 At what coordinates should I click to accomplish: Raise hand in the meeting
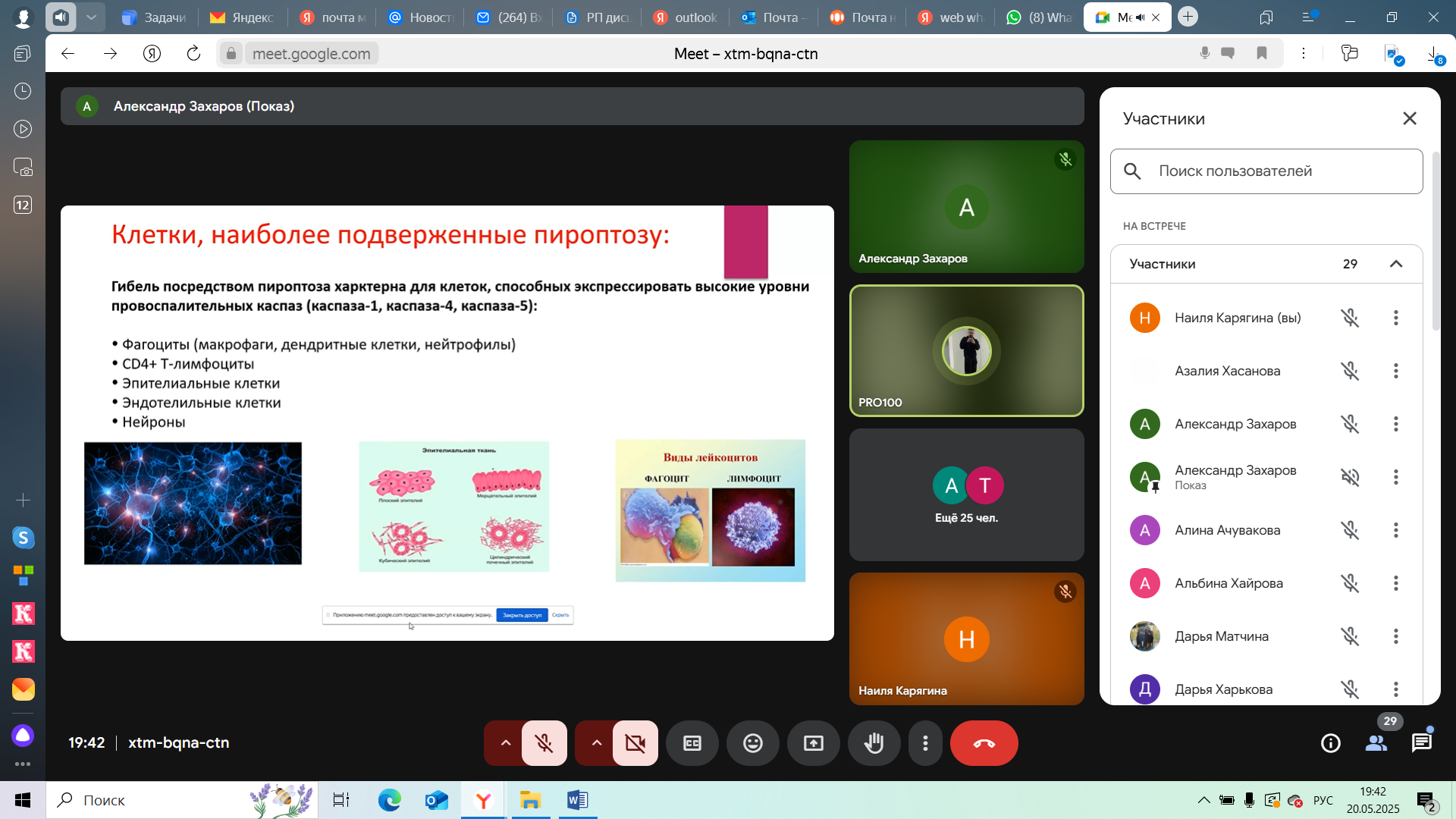pyautogui.click(x=874, y=743)
